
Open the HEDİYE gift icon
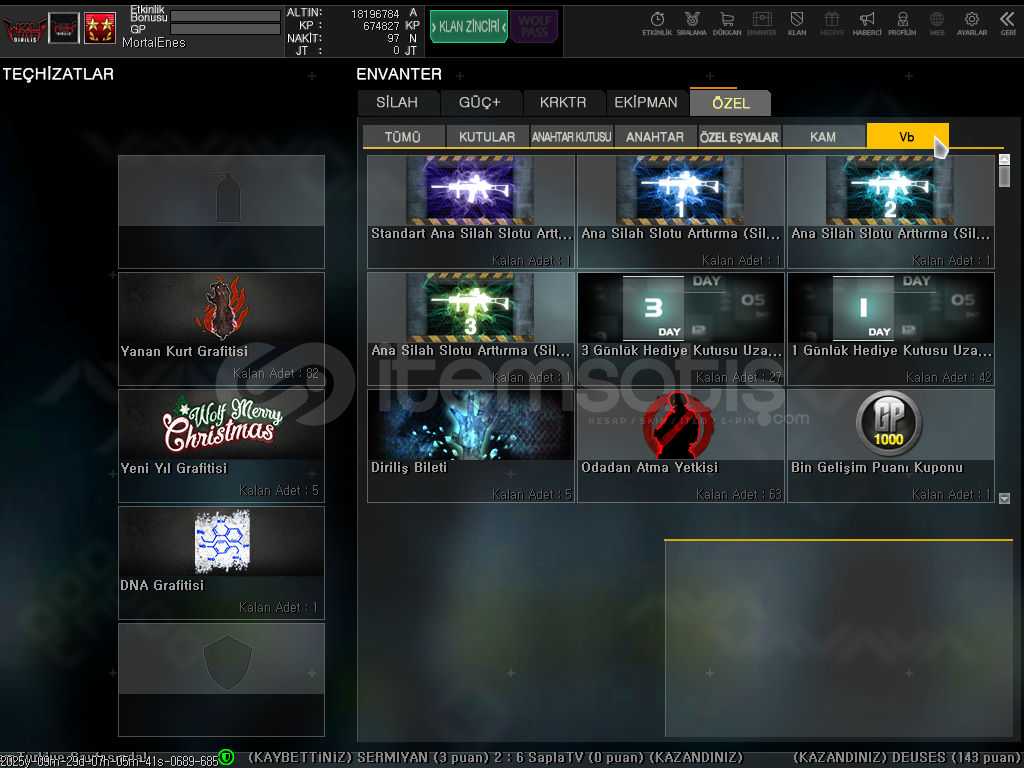pos(831,24)
